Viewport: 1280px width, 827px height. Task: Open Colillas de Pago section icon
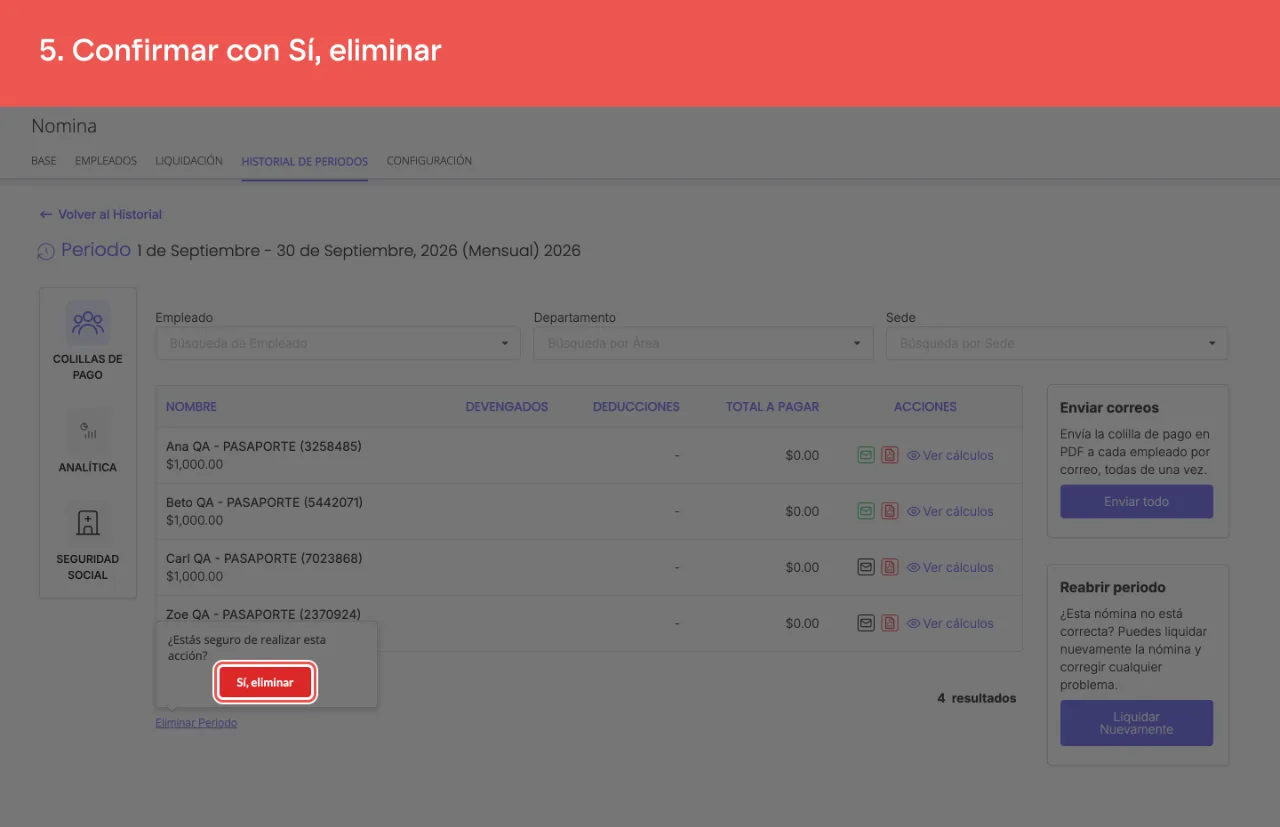click(88, 323)
